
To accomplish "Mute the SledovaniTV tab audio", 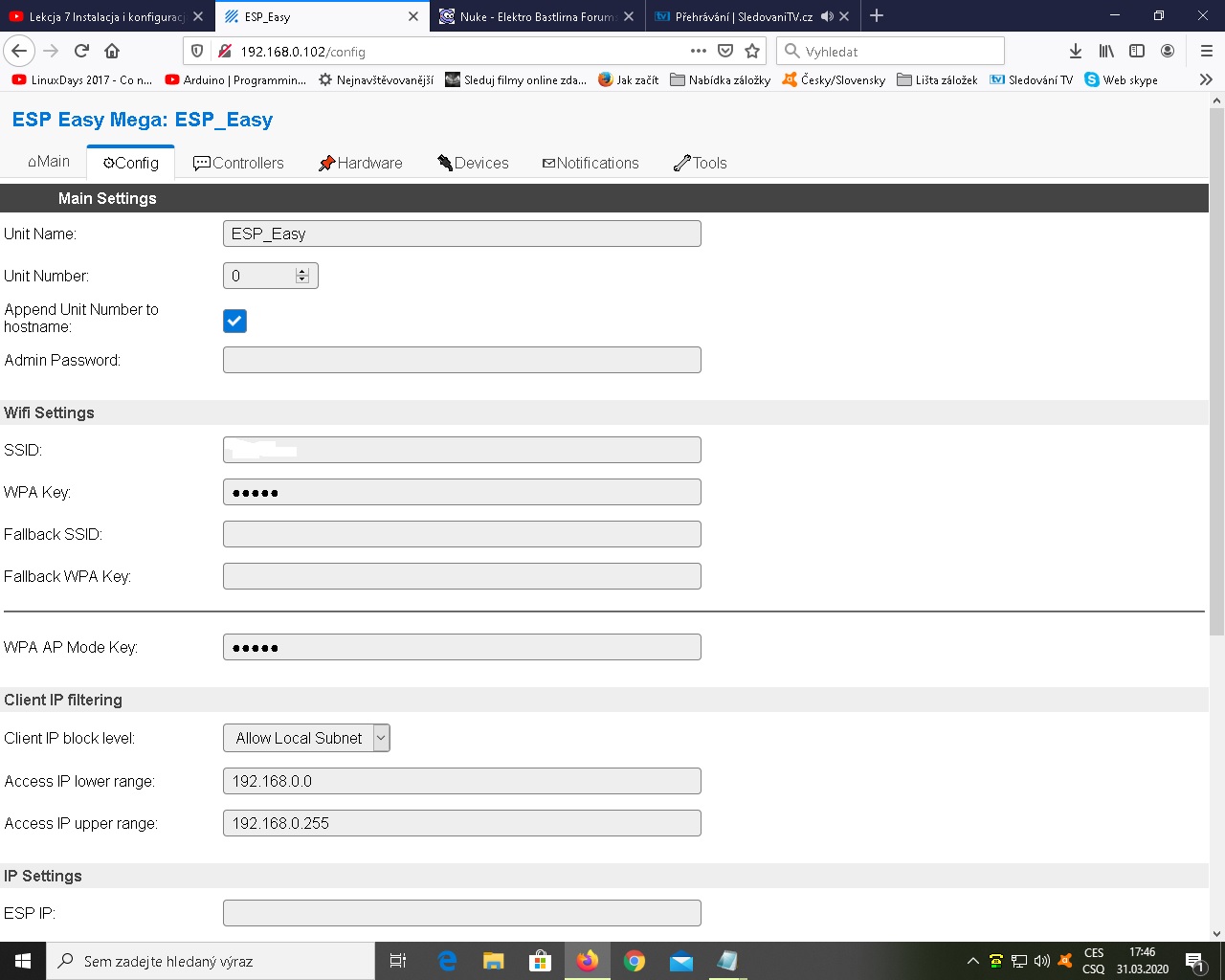I will (x=827, y=16).
